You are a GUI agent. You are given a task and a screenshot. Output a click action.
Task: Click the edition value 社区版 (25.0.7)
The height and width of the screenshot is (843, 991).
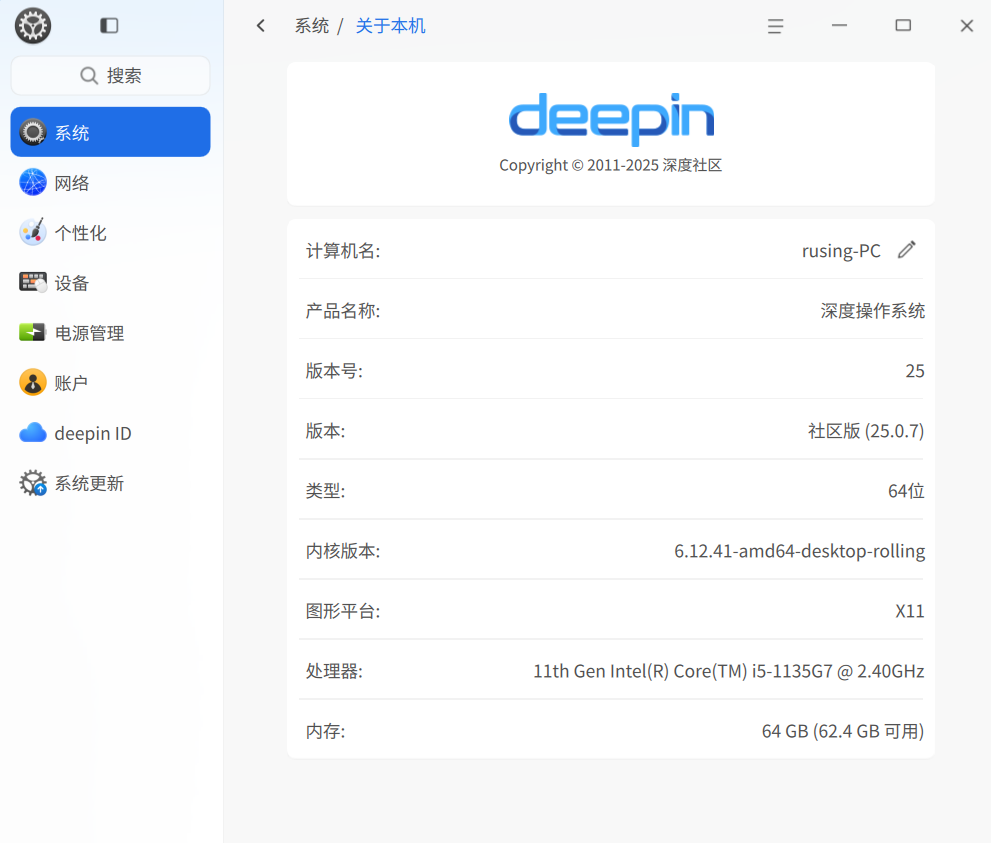pos(866,431)
